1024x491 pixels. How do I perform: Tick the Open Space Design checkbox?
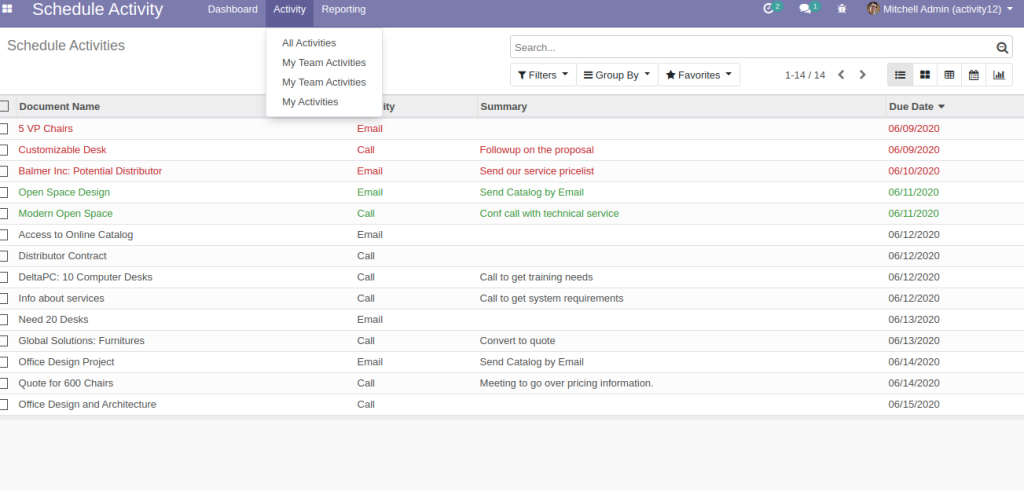pos(4,193)
